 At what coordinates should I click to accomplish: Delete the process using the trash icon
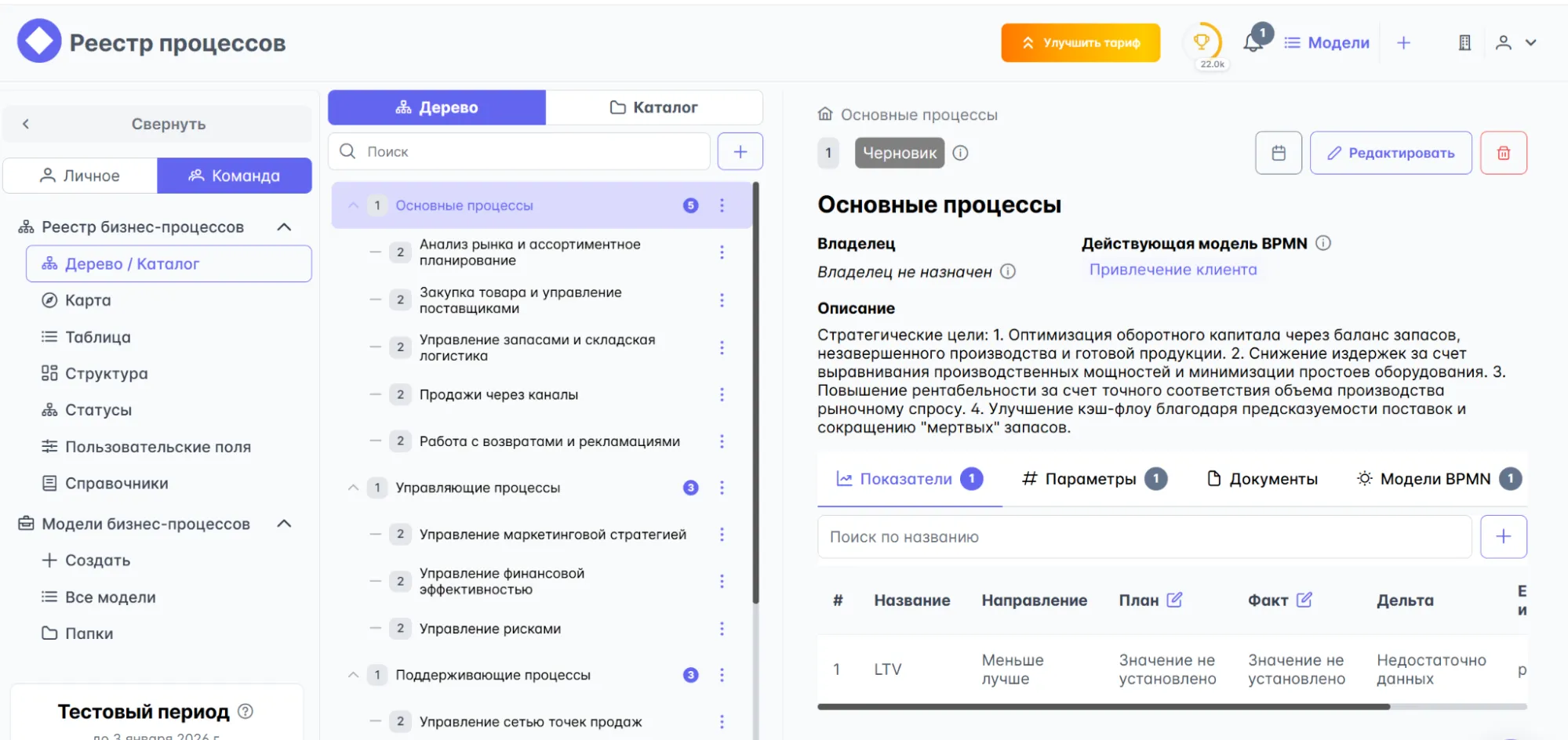[x=1503, y=152]
